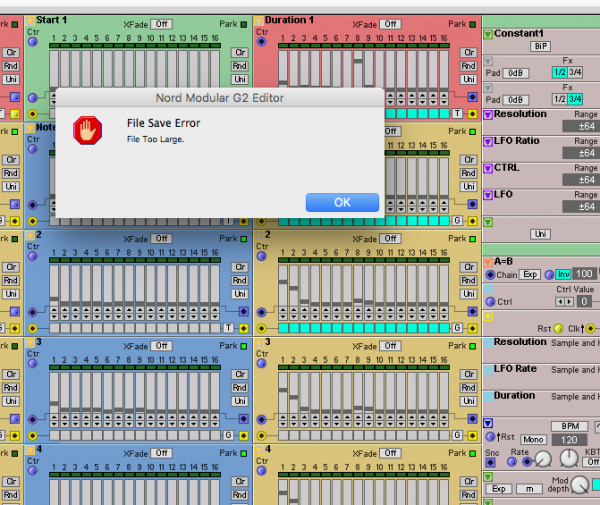
Task: Click the yellow input connector of yellow module 2
Action: [261, 328]
